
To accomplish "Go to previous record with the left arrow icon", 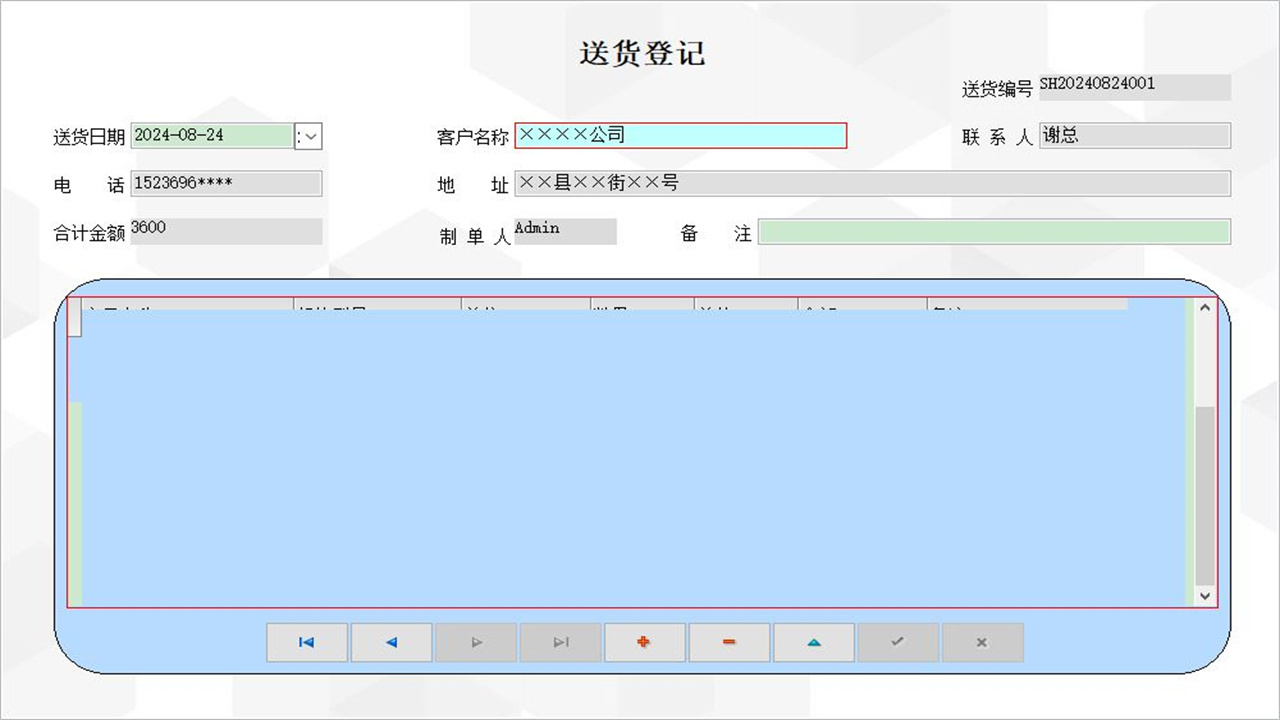I will click(391, 642).
